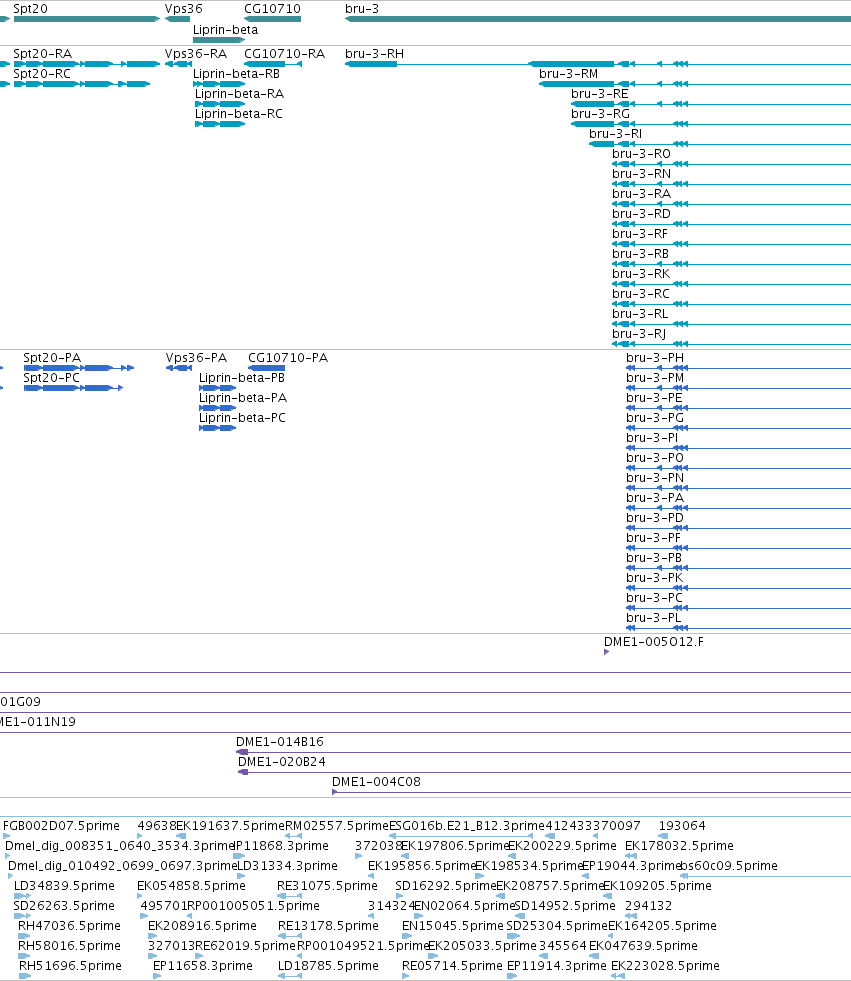Screen dimensions: 851x981
Task: Select the bru-3-RO transcript label
Action: pyautogui.click(x=641, y=154)
